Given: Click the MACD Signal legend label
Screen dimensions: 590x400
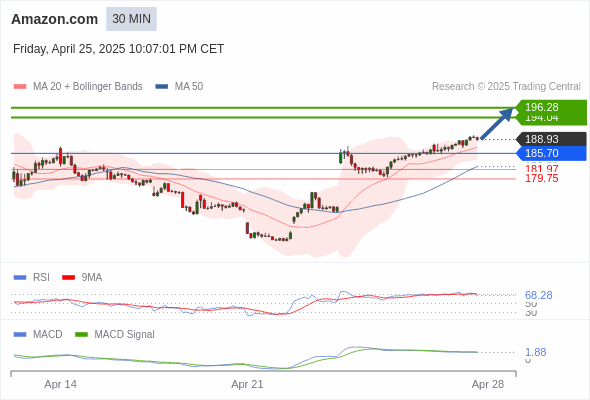Looking at the screenshot, I should [x=125, y=335].
